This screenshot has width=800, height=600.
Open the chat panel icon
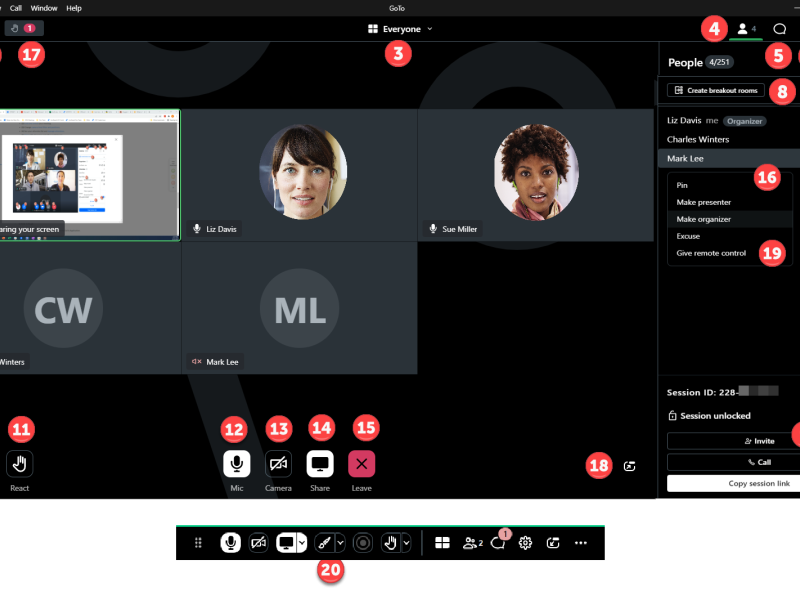pyautogui.click(x=779, y=29)
